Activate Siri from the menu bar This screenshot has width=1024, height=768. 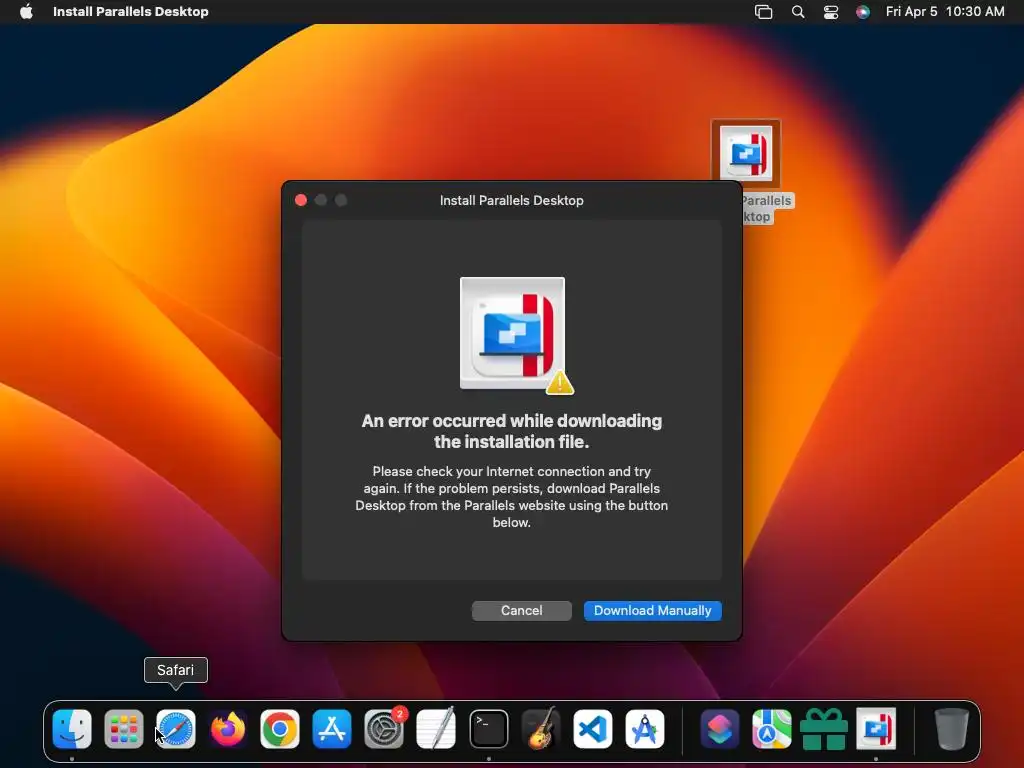(x=863, y=11)
